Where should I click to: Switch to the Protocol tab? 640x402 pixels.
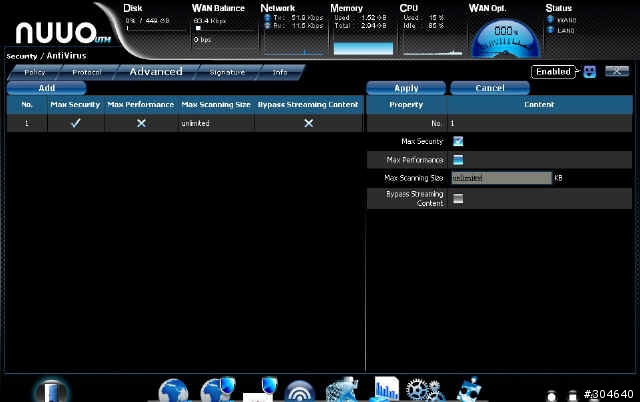87,72
